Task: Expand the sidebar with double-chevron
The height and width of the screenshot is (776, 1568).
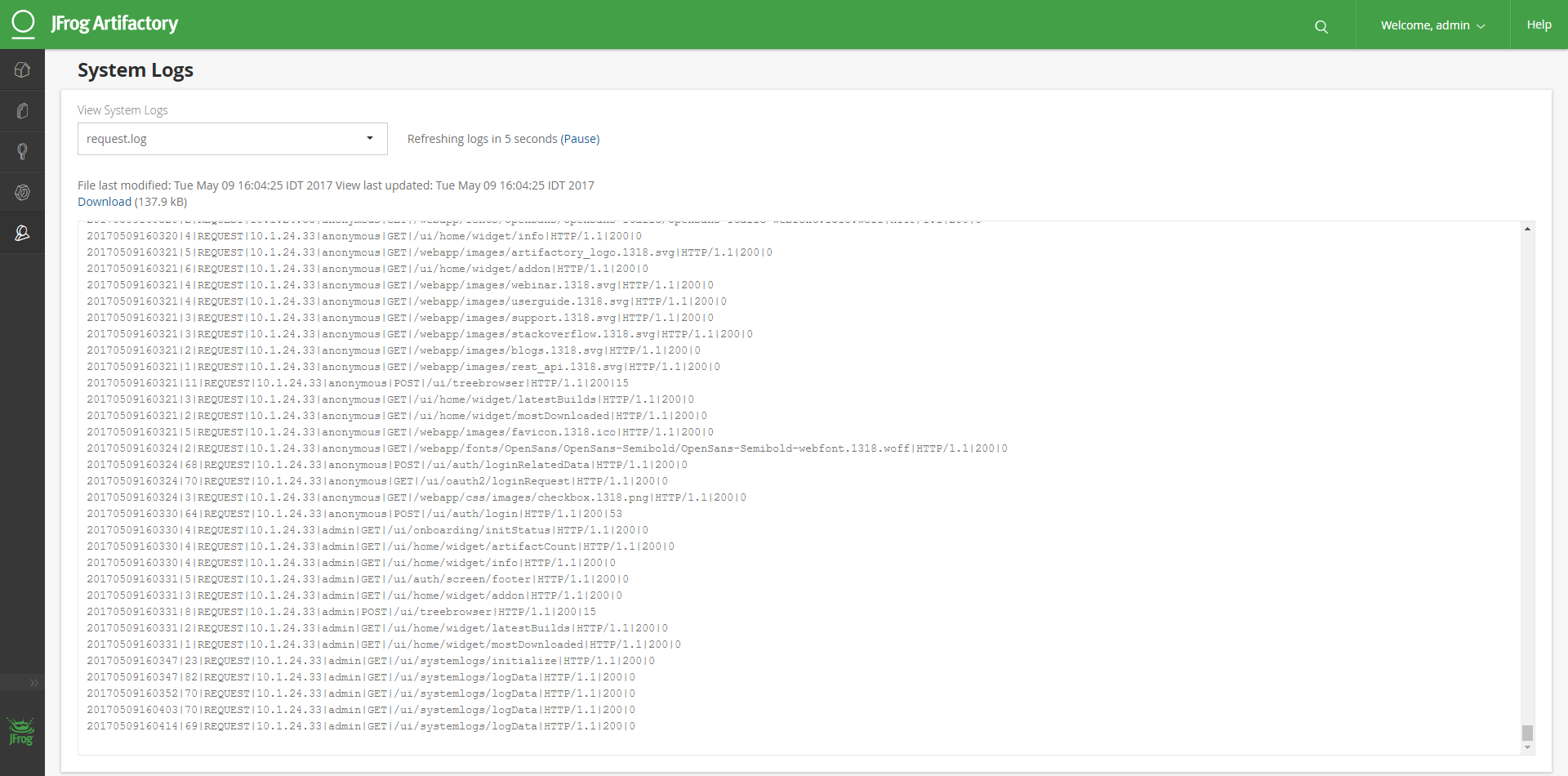Action: (x=33, y=683)
